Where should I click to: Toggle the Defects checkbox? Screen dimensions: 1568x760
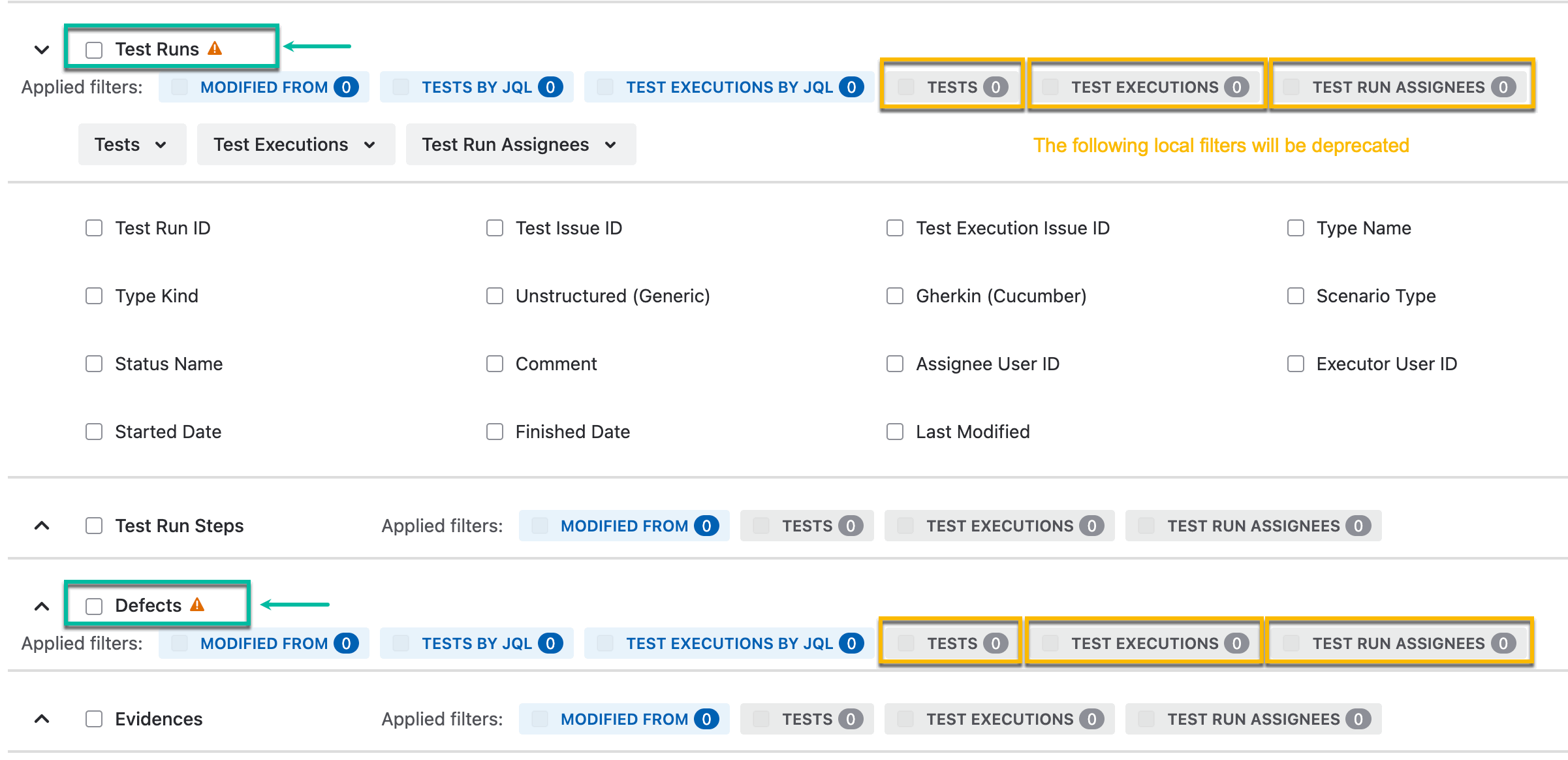(x=94, y=606)
